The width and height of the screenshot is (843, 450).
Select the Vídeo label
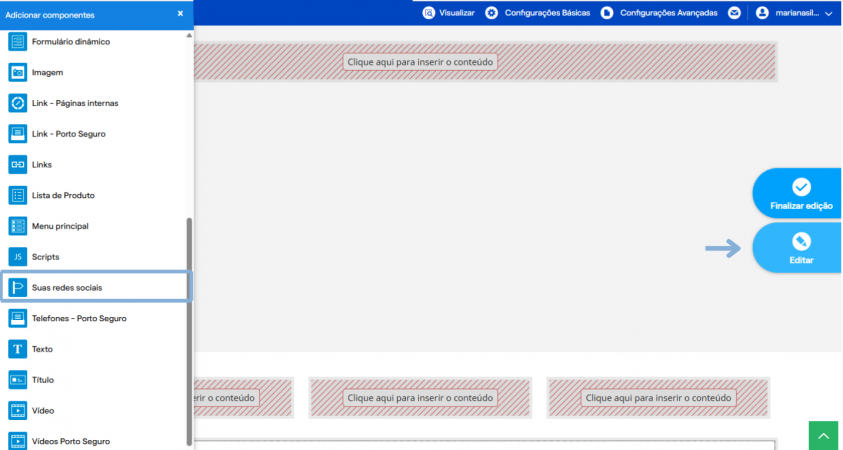point(43,410)
